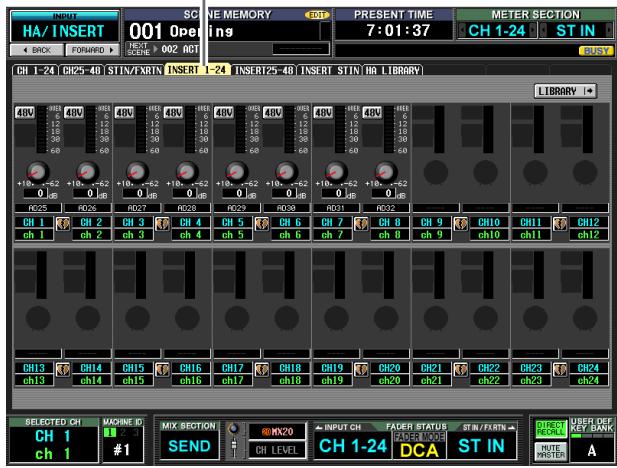Toggle stereo pair icon between CH19 and CH20
This screenshot has height=468, width=617.
(x=361, y=370)
